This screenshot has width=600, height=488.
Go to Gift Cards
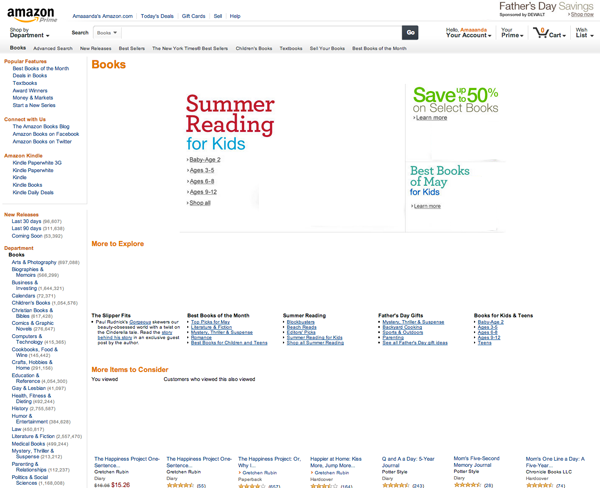click(x=193, y=16)
